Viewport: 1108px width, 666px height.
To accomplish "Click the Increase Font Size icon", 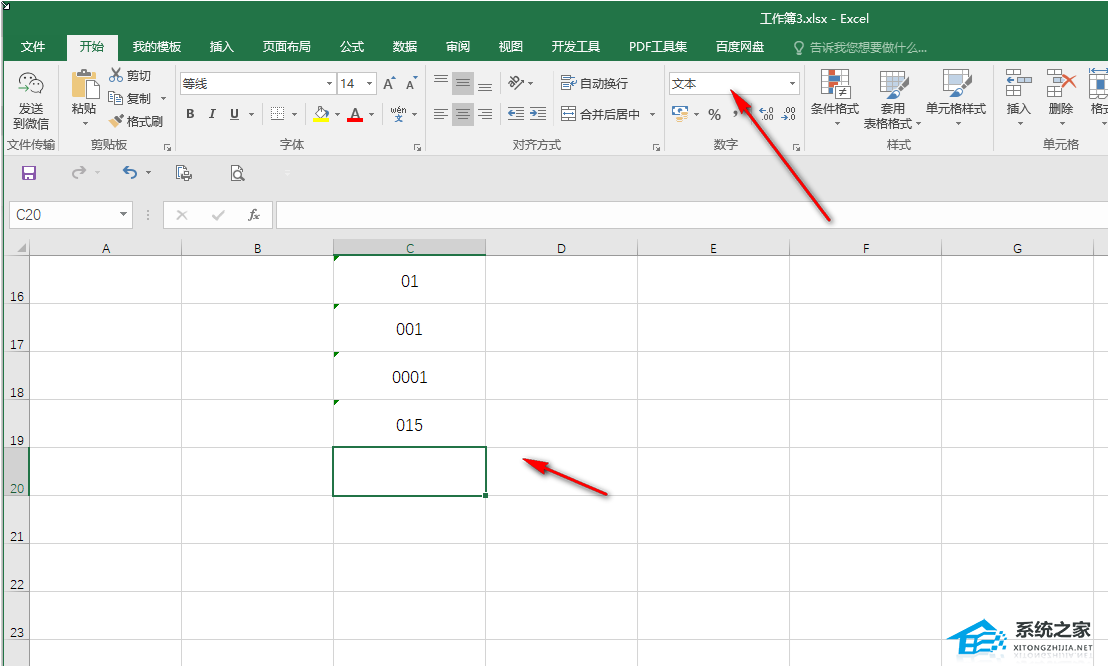I will tap(389, 84).
